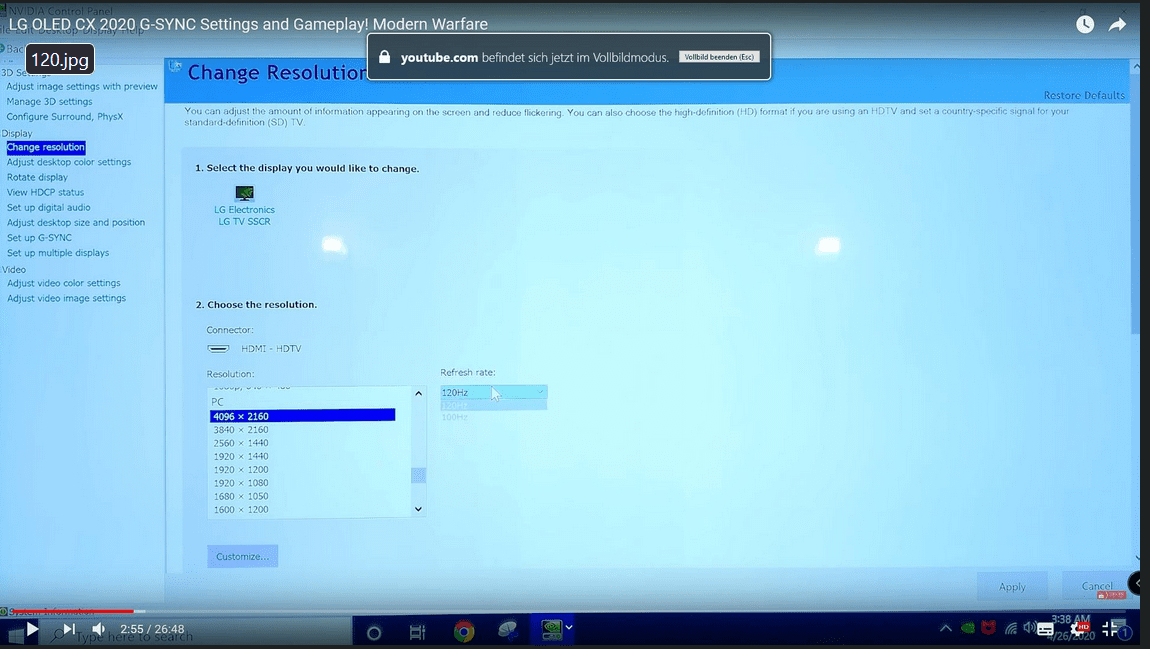Exit fullscreen with the YouTube shrink icon
1150x649 pixels.
pos(1110,628)
